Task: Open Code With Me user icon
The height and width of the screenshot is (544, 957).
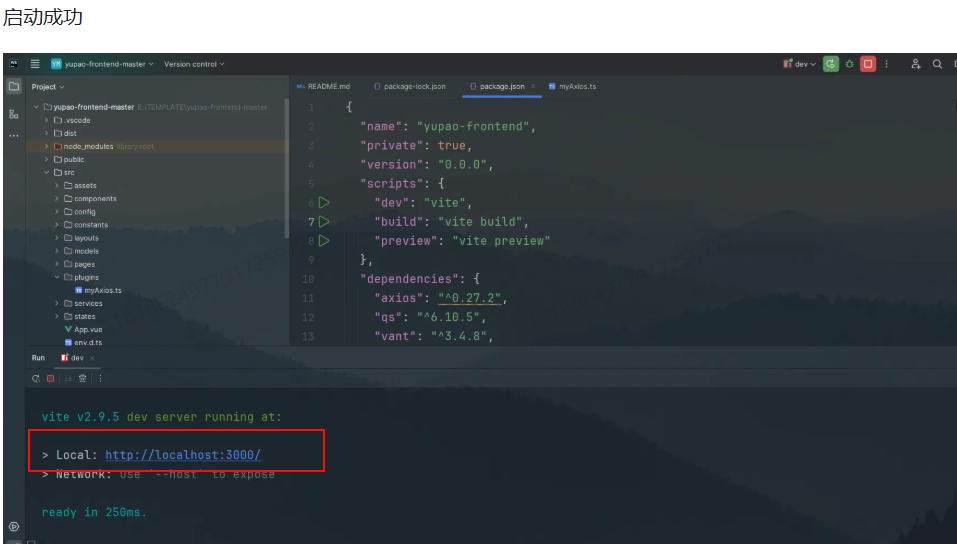Action: [x=915, y=63]
